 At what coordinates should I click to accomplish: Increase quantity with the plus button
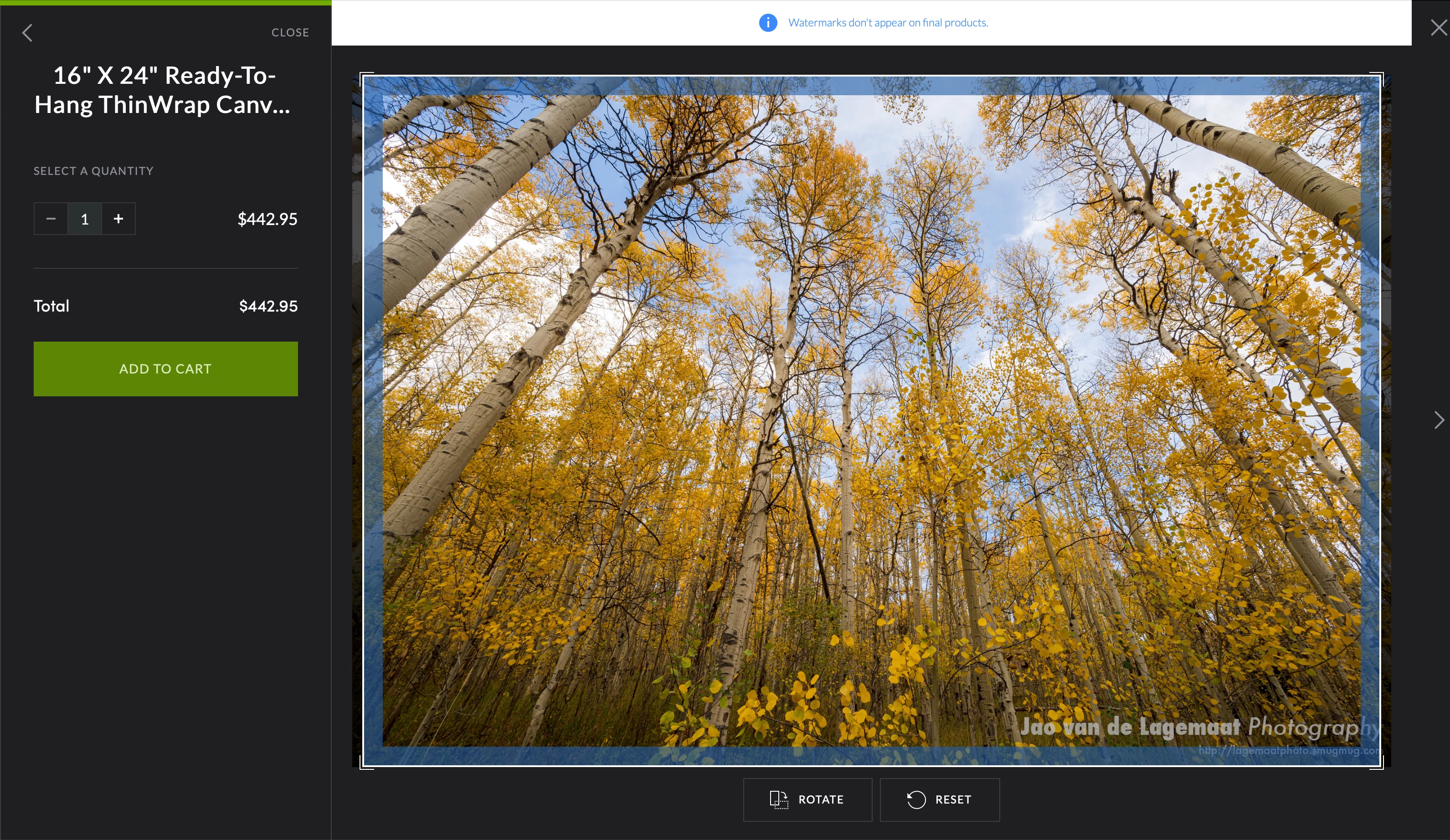pos(118,219)
